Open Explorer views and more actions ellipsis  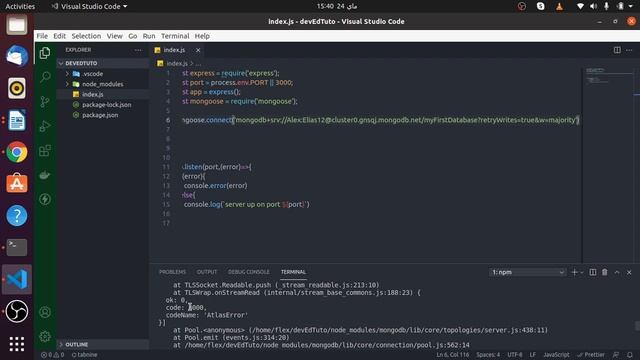138,50
